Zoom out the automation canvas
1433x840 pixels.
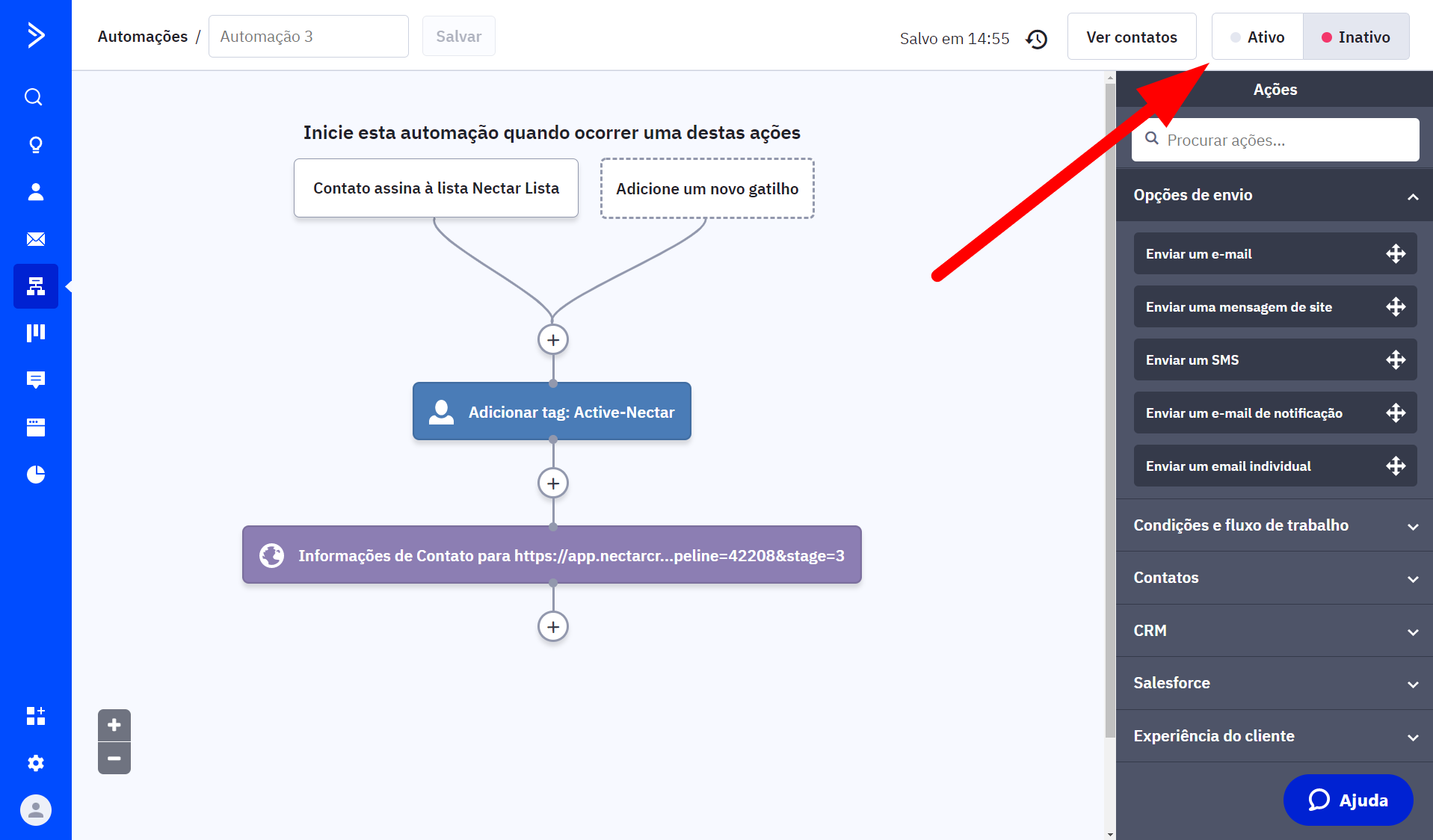point(114,759)
